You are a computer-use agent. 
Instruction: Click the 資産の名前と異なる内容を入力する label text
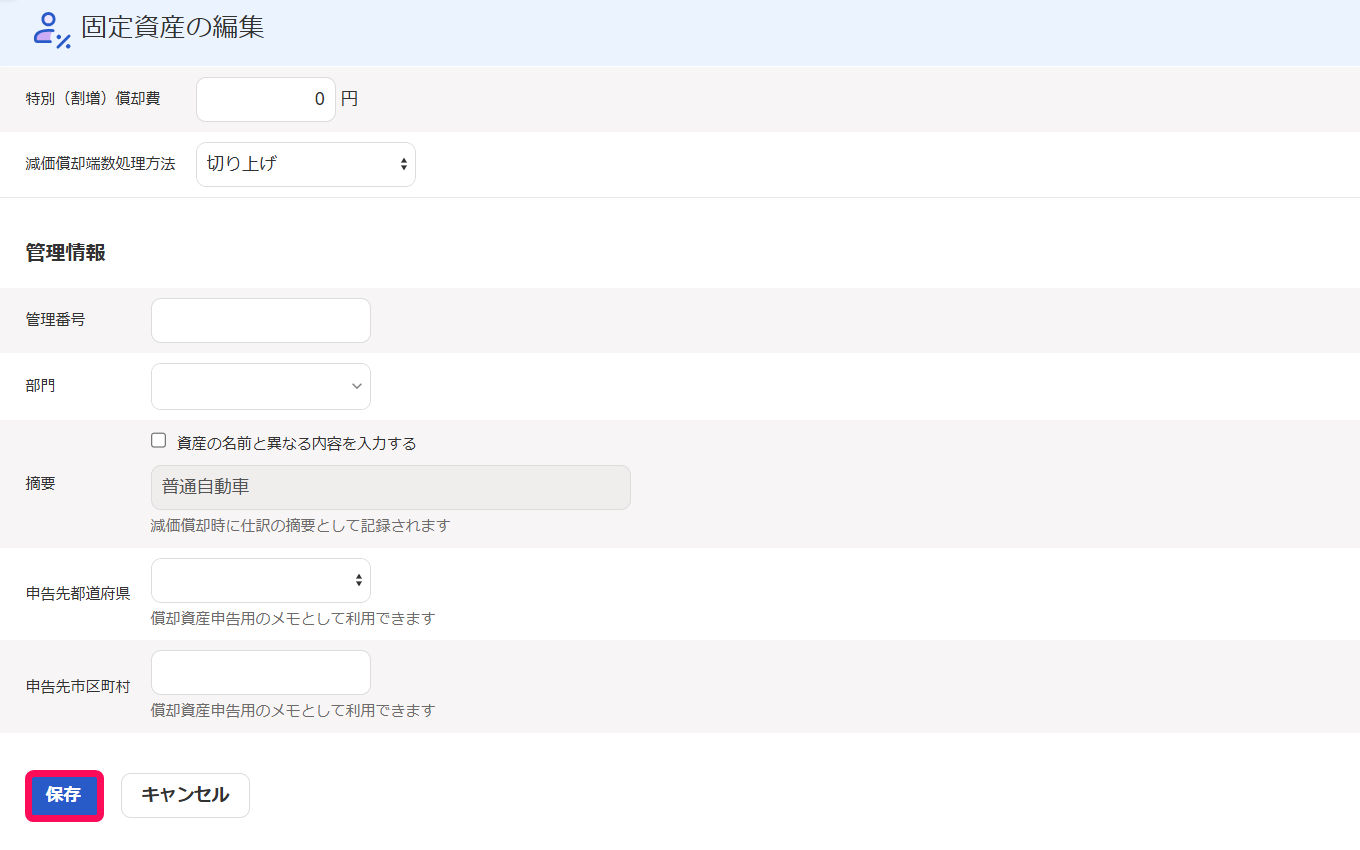(x=297, y=443)
